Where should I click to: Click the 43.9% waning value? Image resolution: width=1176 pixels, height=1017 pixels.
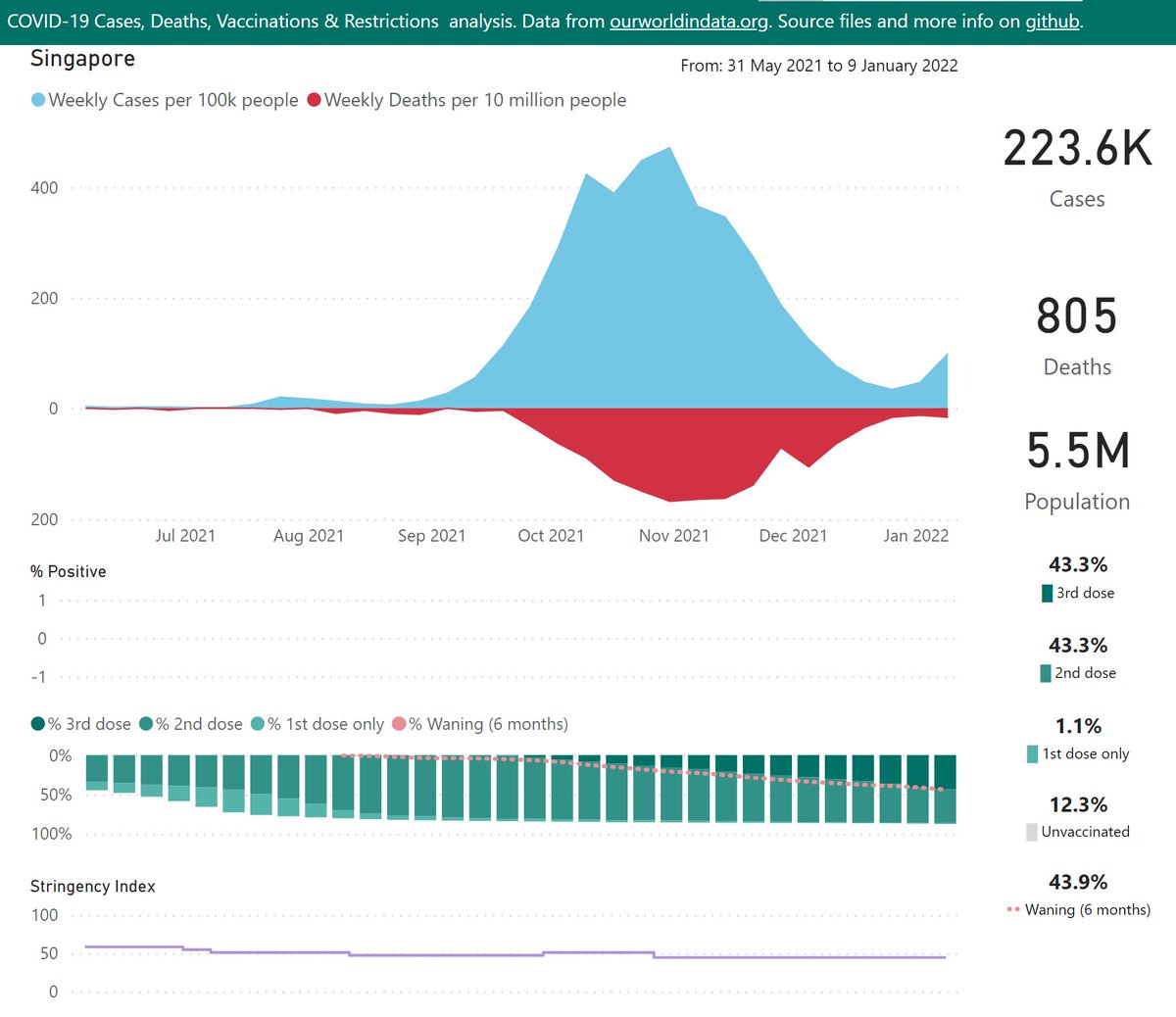[1078, 882]
